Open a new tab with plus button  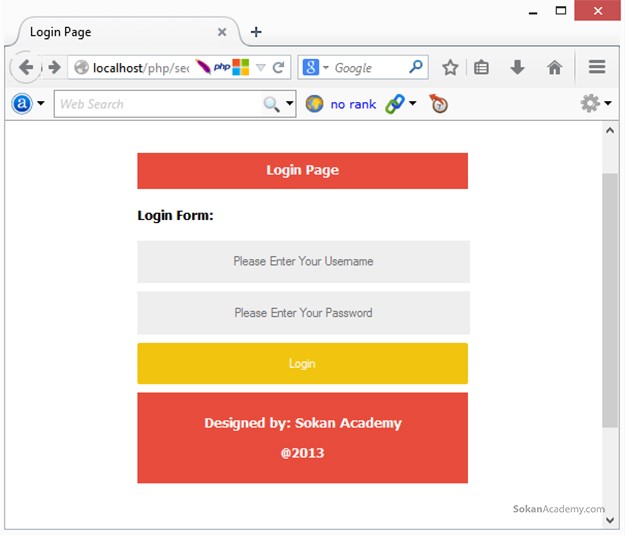(256, 32)
